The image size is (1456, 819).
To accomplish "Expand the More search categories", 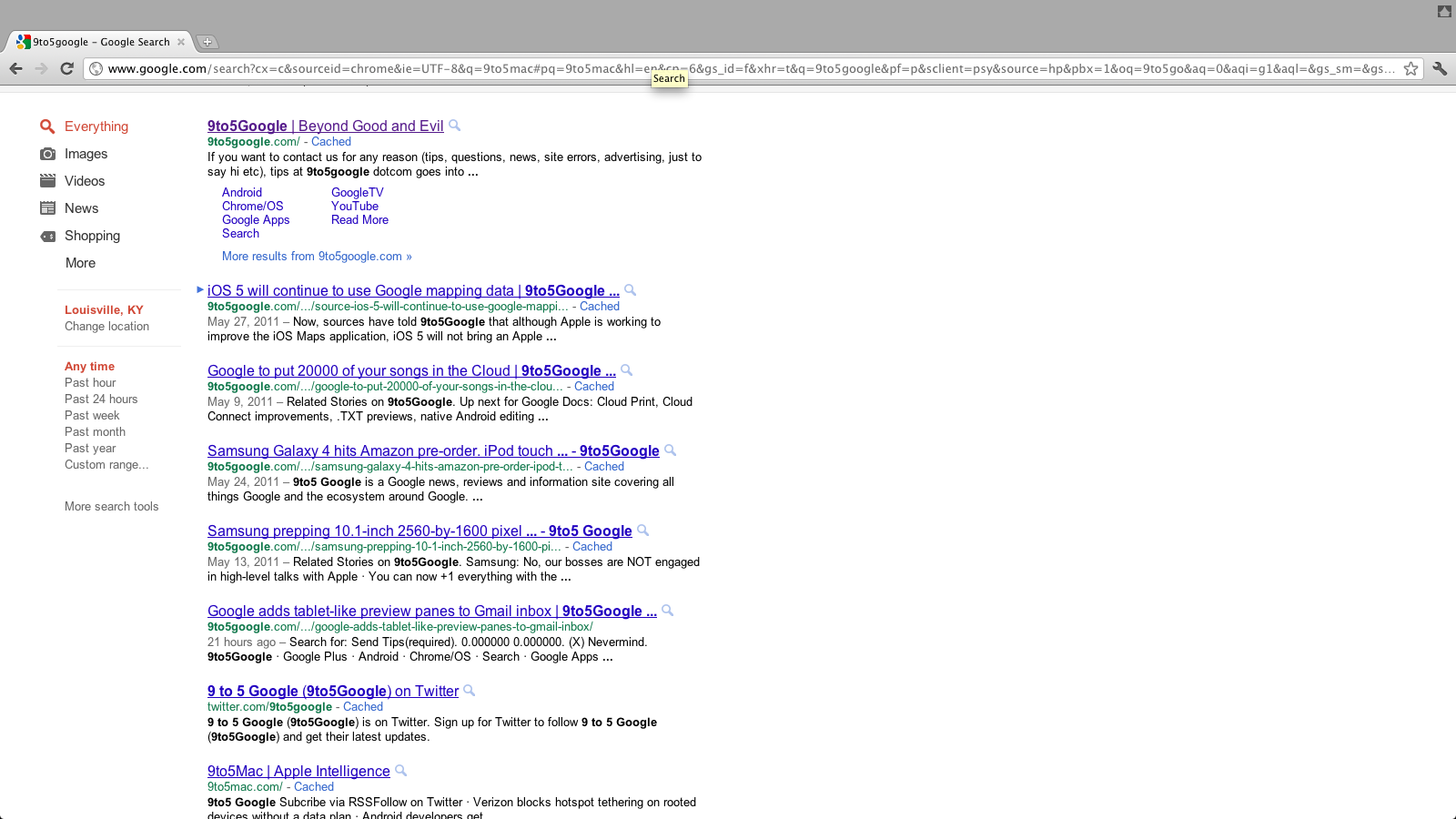I will click(80, 263).
